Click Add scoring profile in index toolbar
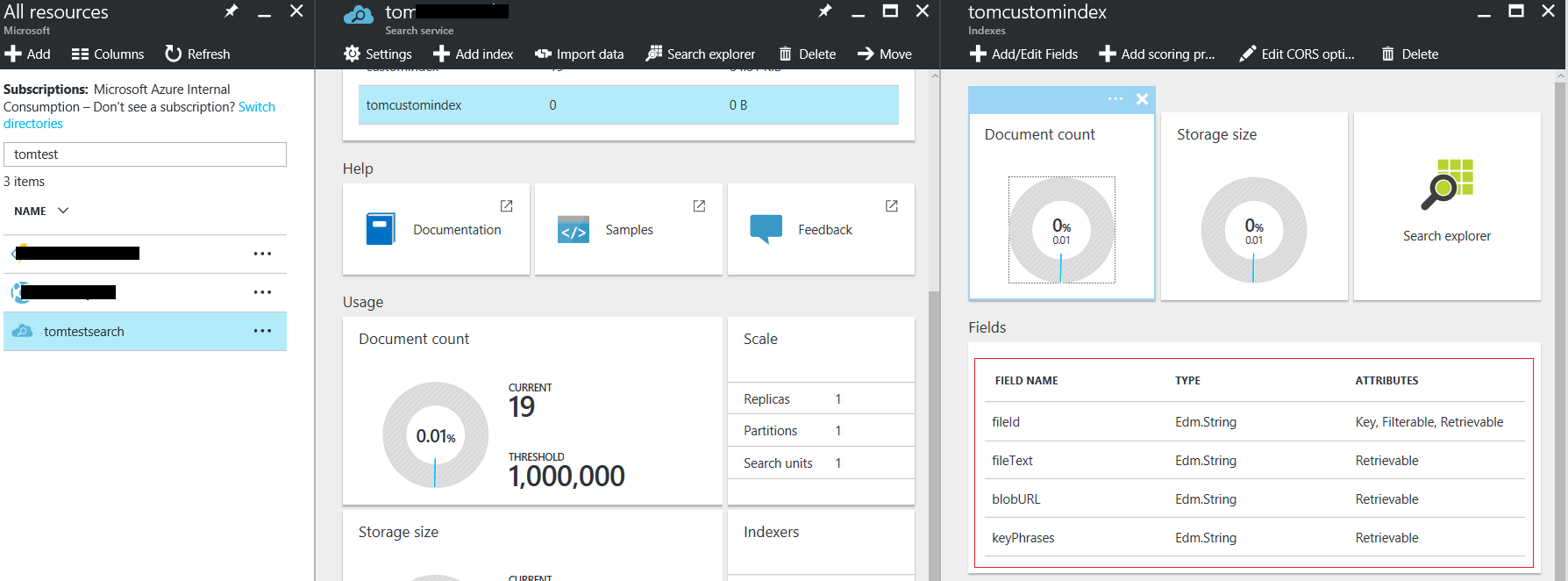 pyautogui.click(x=1158, y=54)
